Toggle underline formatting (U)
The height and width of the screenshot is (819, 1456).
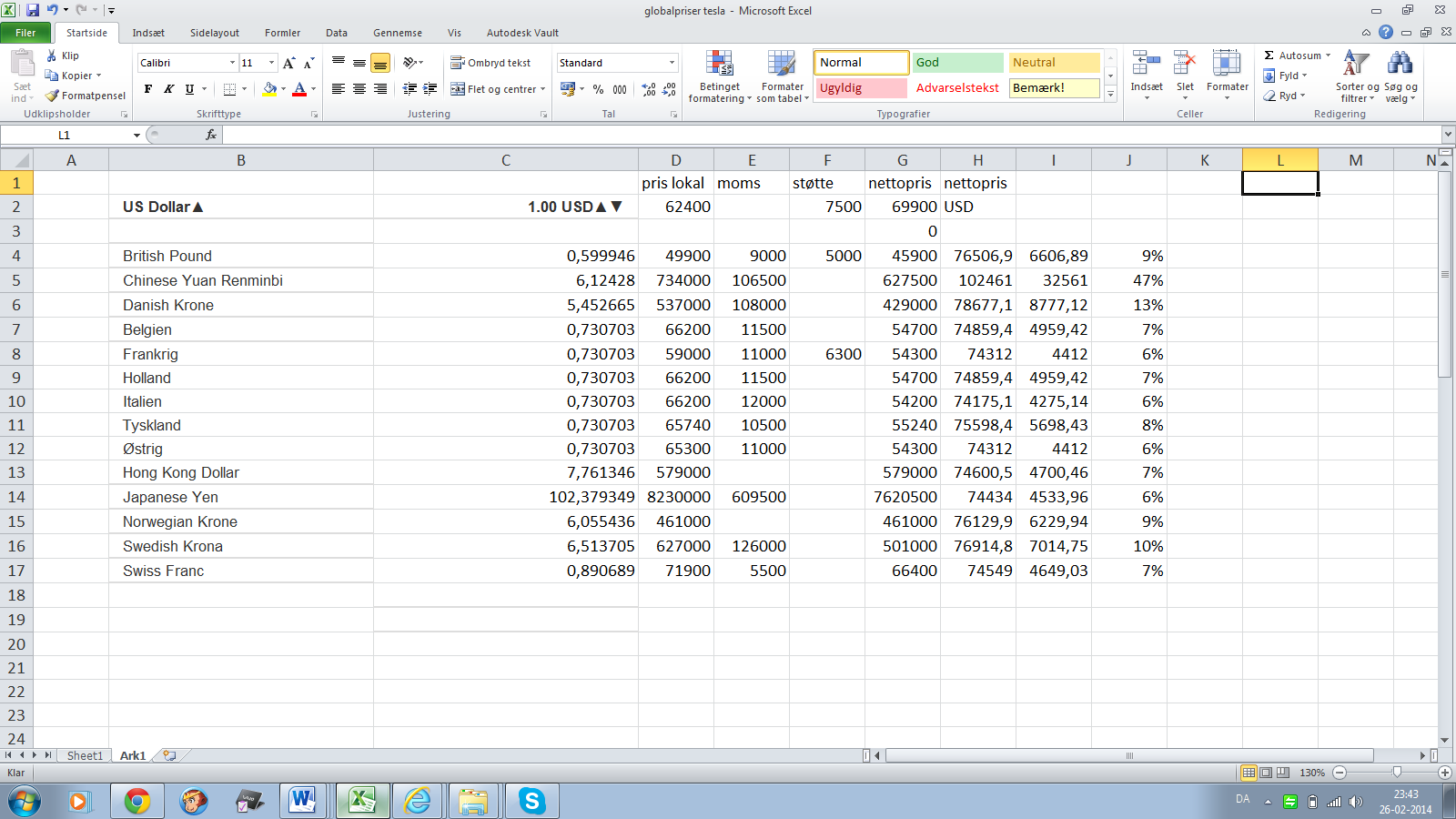coord(189,89)
